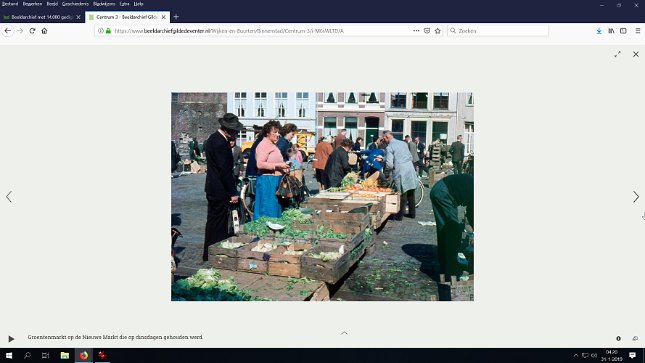
Task: Switch to the Beeldarchief met 14.000 tab
Action: pos(41,17)
